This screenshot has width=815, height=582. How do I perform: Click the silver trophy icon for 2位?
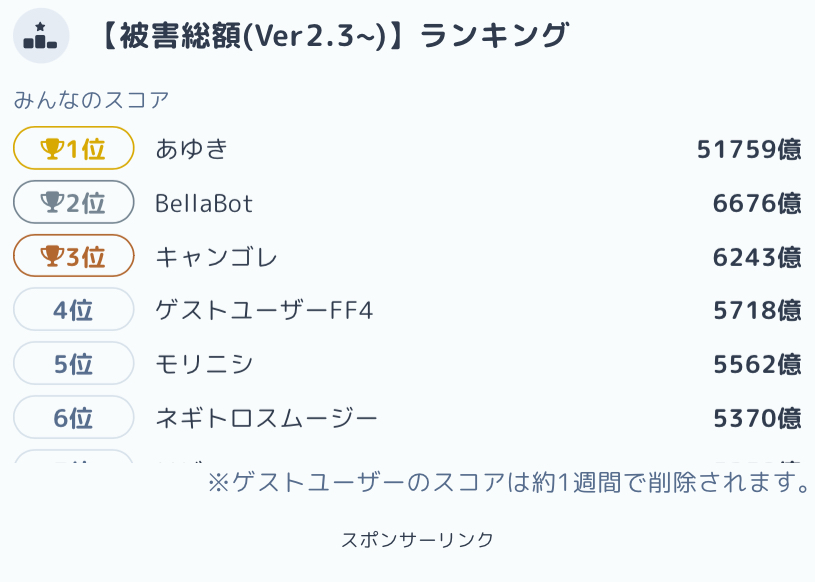[x=52, y=203]
